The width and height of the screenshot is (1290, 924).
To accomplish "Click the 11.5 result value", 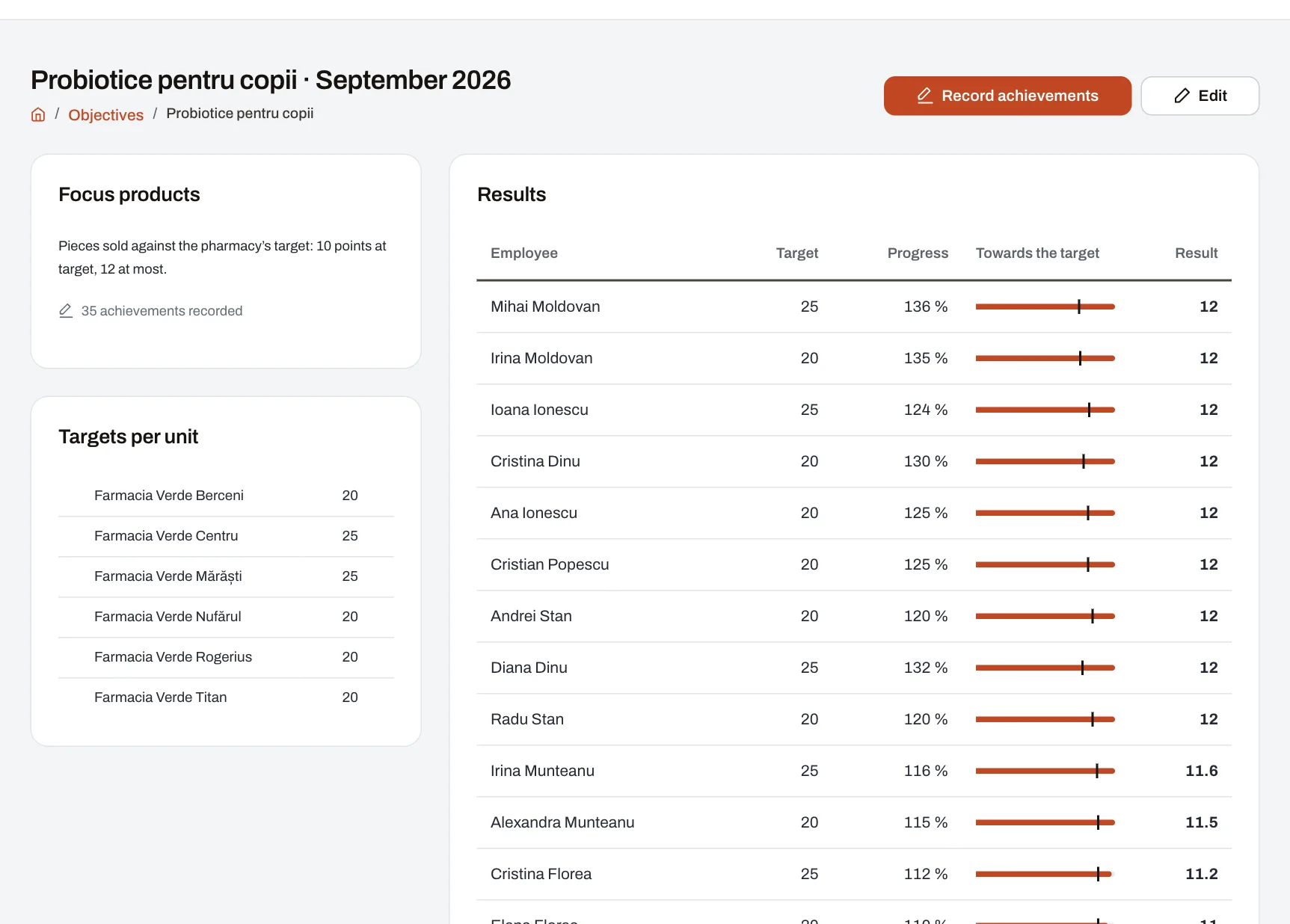I will pyautogui.click(x=1201, y=822).
